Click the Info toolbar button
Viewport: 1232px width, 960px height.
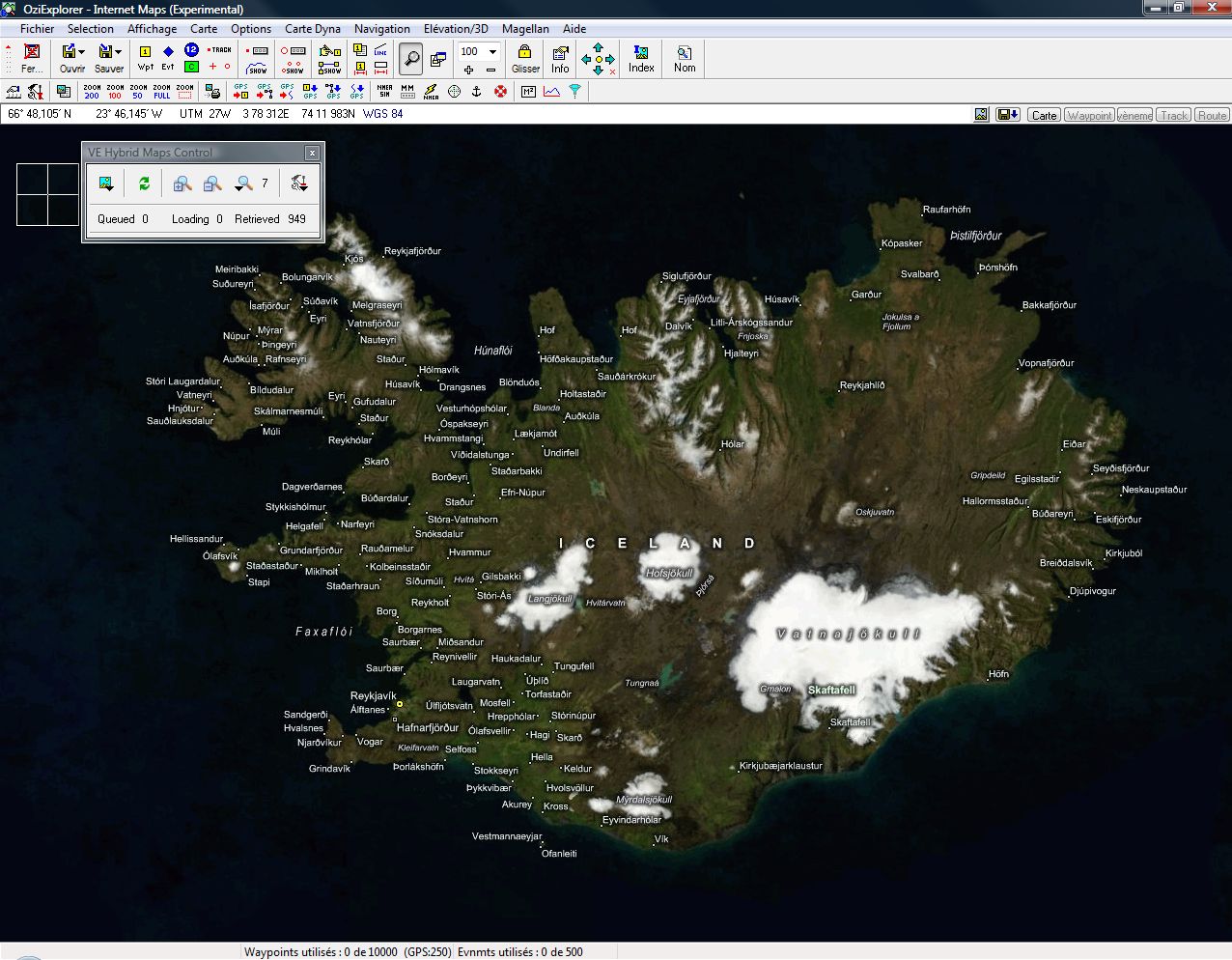tap(560, 58)
